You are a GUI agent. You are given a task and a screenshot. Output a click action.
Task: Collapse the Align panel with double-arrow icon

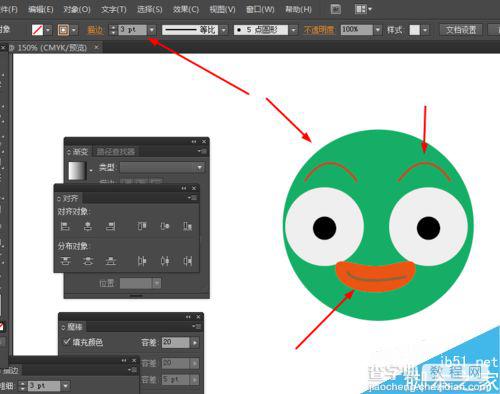[184, 188]
